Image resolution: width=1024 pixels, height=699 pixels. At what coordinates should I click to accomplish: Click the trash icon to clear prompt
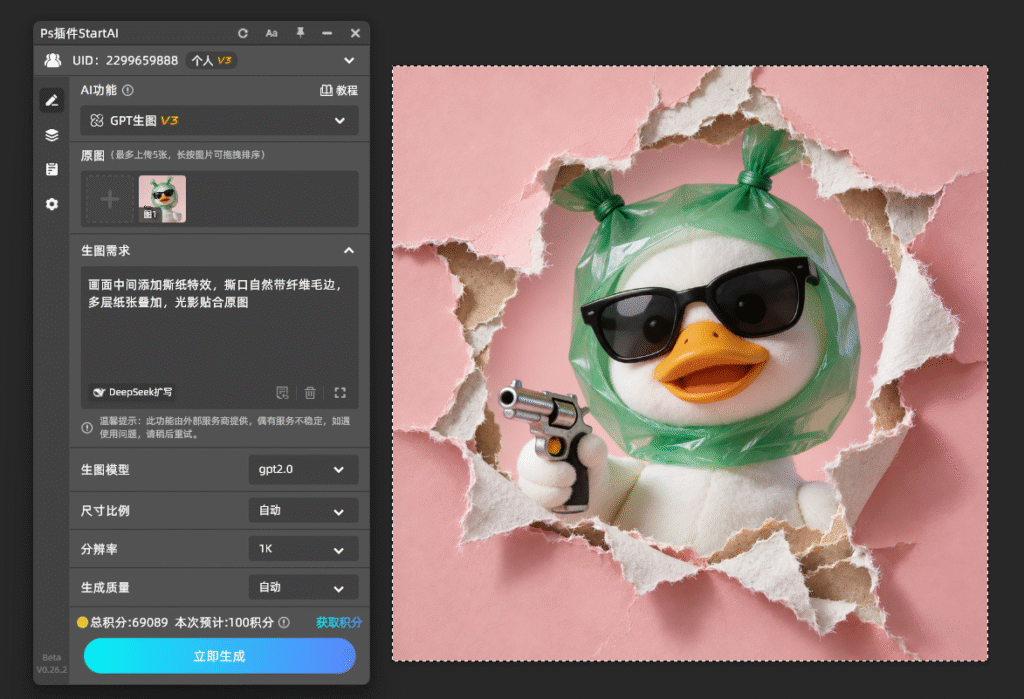click(310, 393)
